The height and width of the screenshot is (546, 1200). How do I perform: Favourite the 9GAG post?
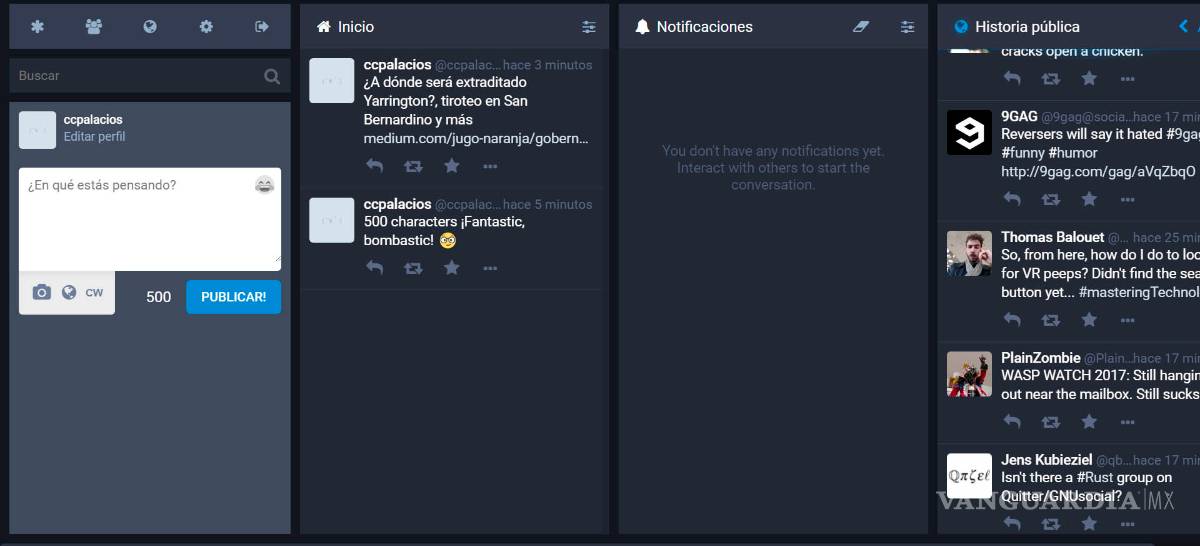pyautogui.click(x=1089, y=199)
